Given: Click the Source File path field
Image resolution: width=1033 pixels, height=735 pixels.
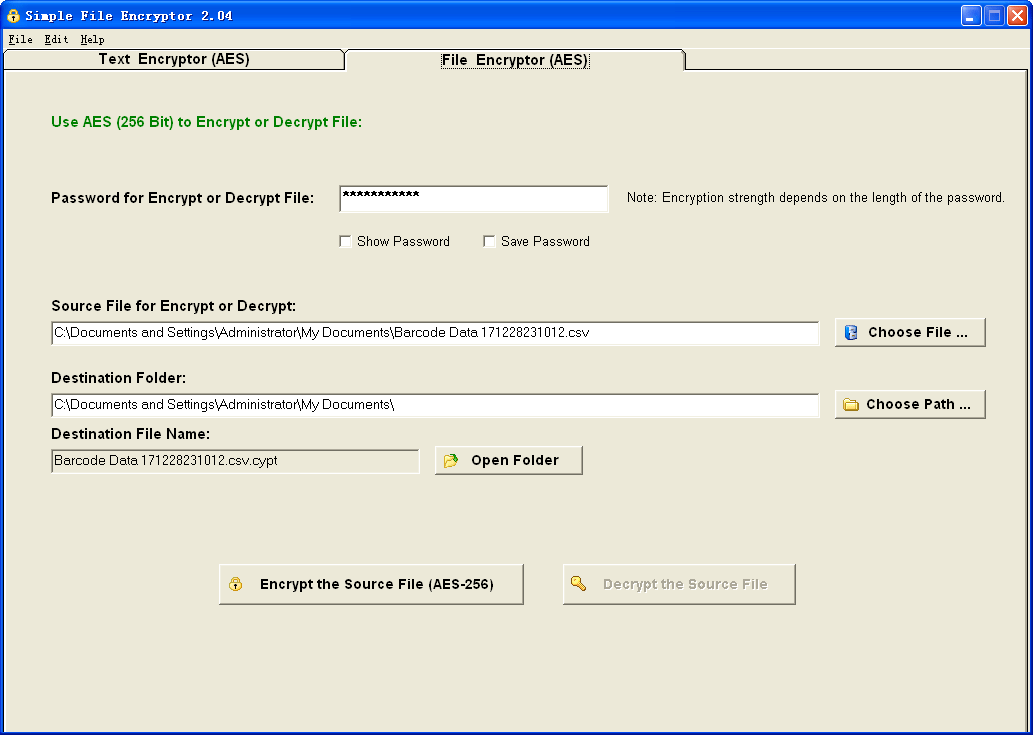Looking at the screenshot, I should (x=435, y=333).
